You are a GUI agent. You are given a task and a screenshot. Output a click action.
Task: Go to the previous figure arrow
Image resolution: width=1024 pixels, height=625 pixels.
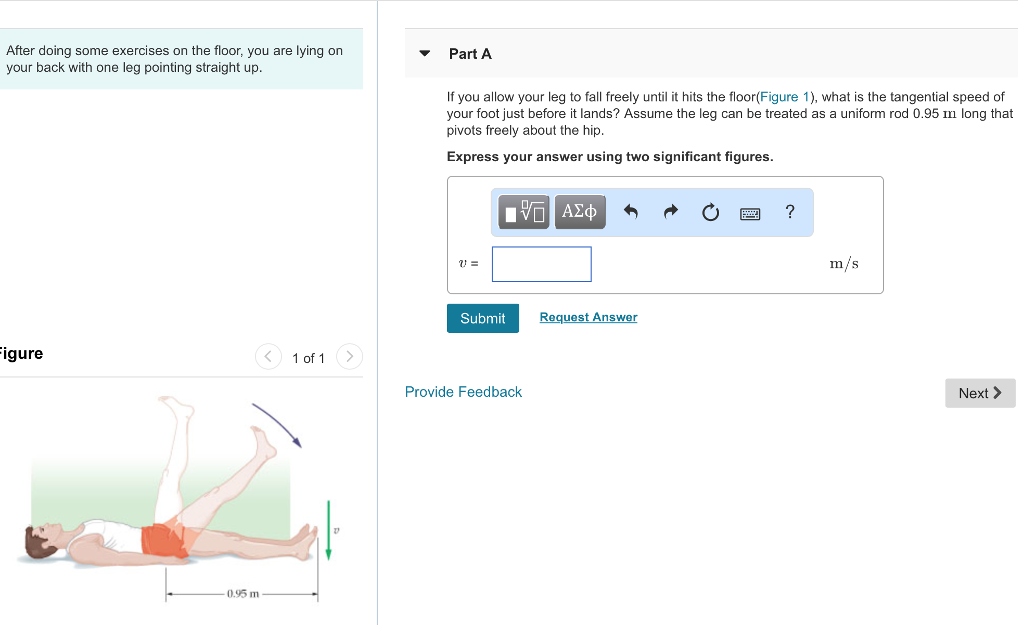(x=268, y=357)
